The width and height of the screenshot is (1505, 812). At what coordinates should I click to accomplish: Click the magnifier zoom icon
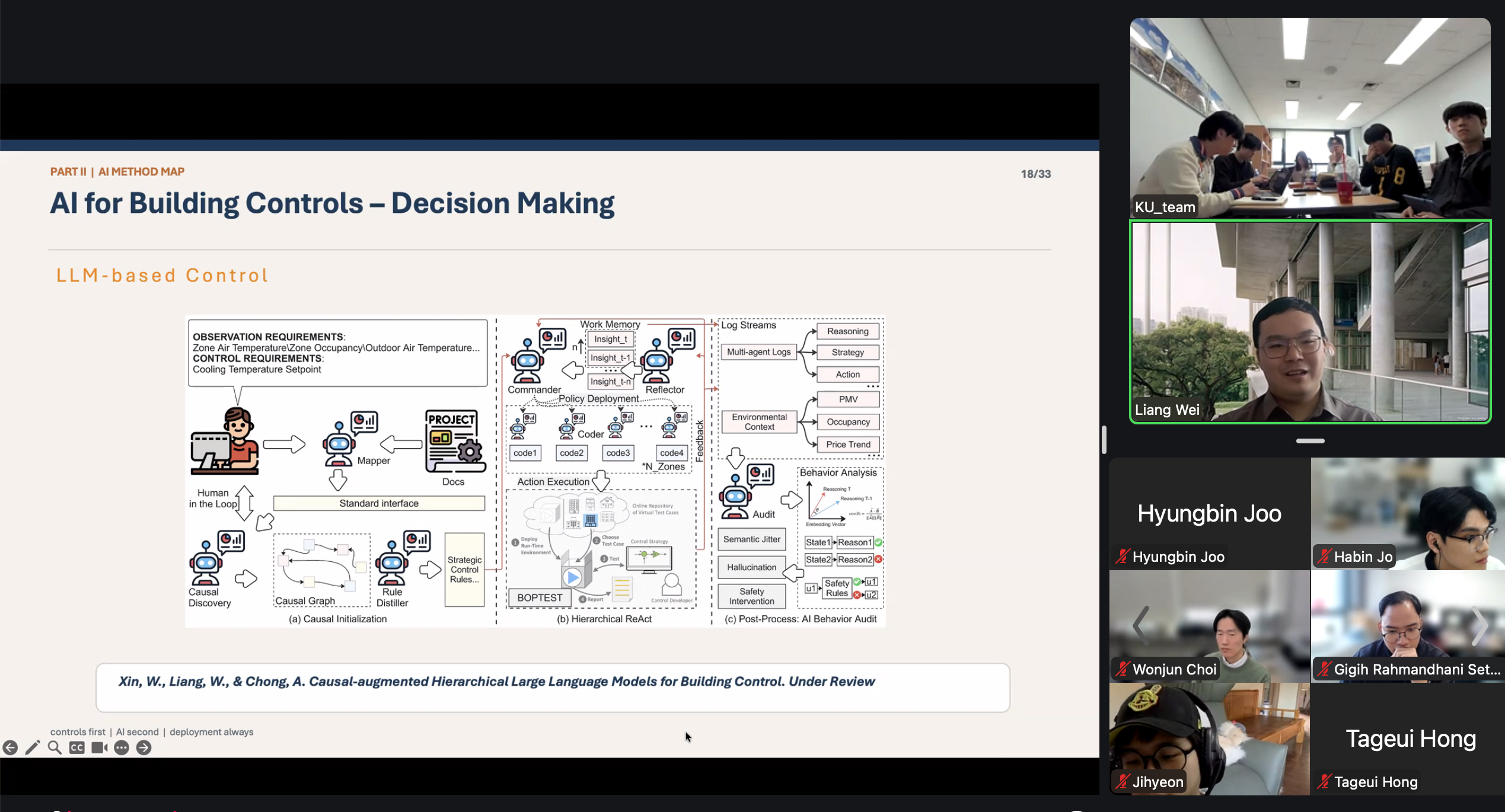pos(55,748)
